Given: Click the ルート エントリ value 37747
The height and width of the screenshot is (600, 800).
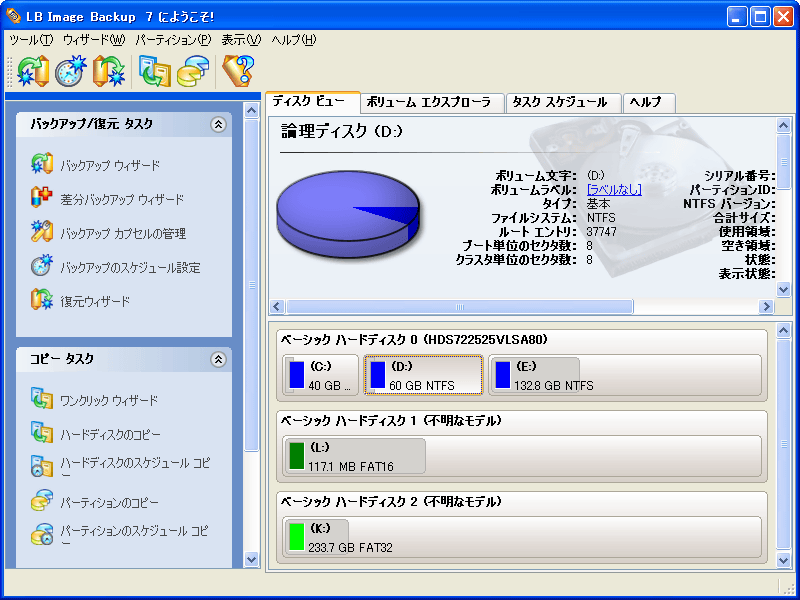Looking at the screenshot, I should tap(602, 232).
